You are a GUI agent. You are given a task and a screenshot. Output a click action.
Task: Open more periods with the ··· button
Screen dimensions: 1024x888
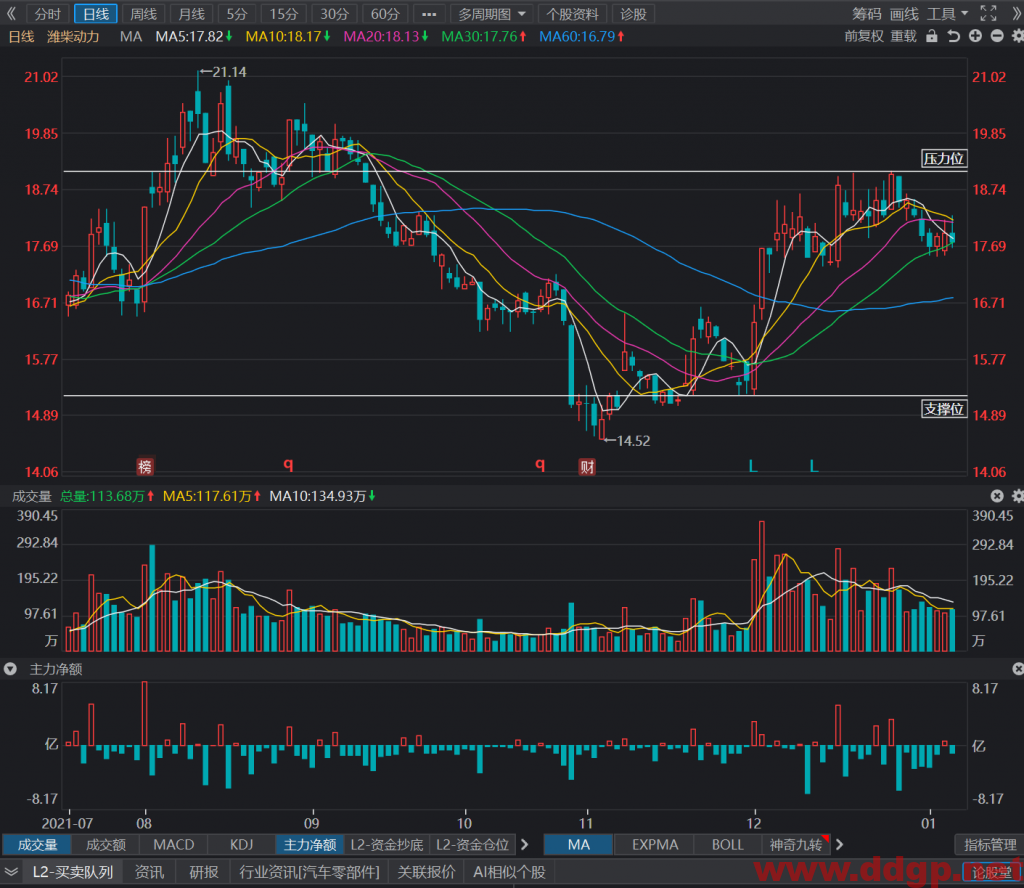pyautogui.click(x=429, y=14)
